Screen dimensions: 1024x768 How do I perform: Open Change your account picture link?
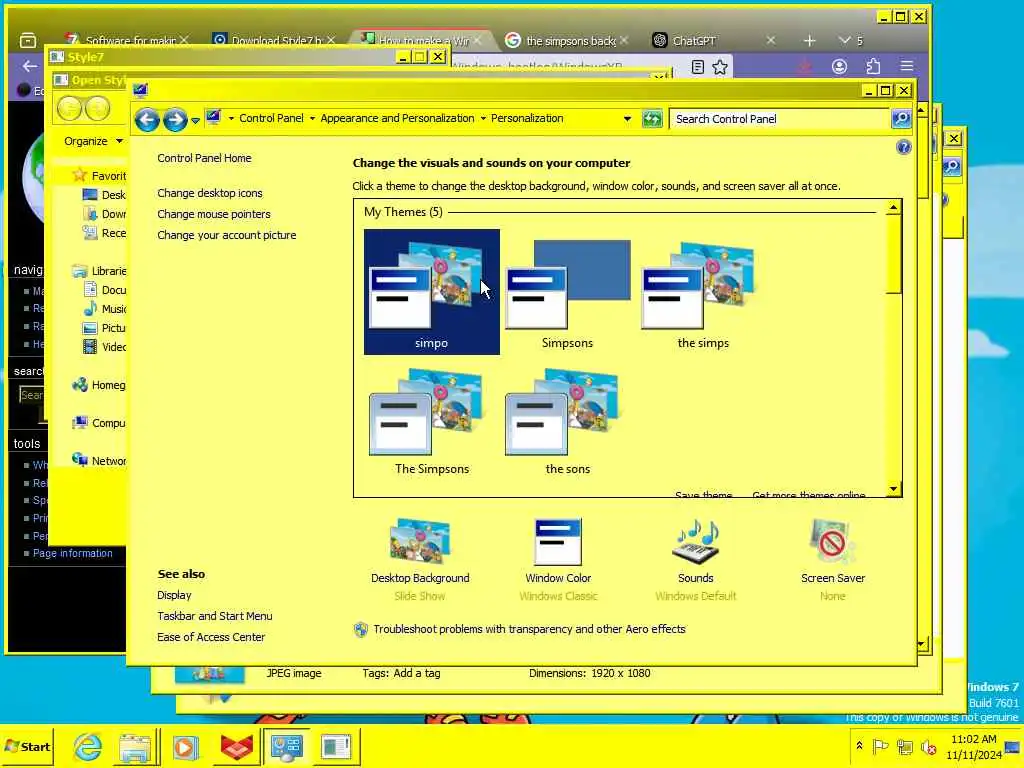tap(227, 235)
